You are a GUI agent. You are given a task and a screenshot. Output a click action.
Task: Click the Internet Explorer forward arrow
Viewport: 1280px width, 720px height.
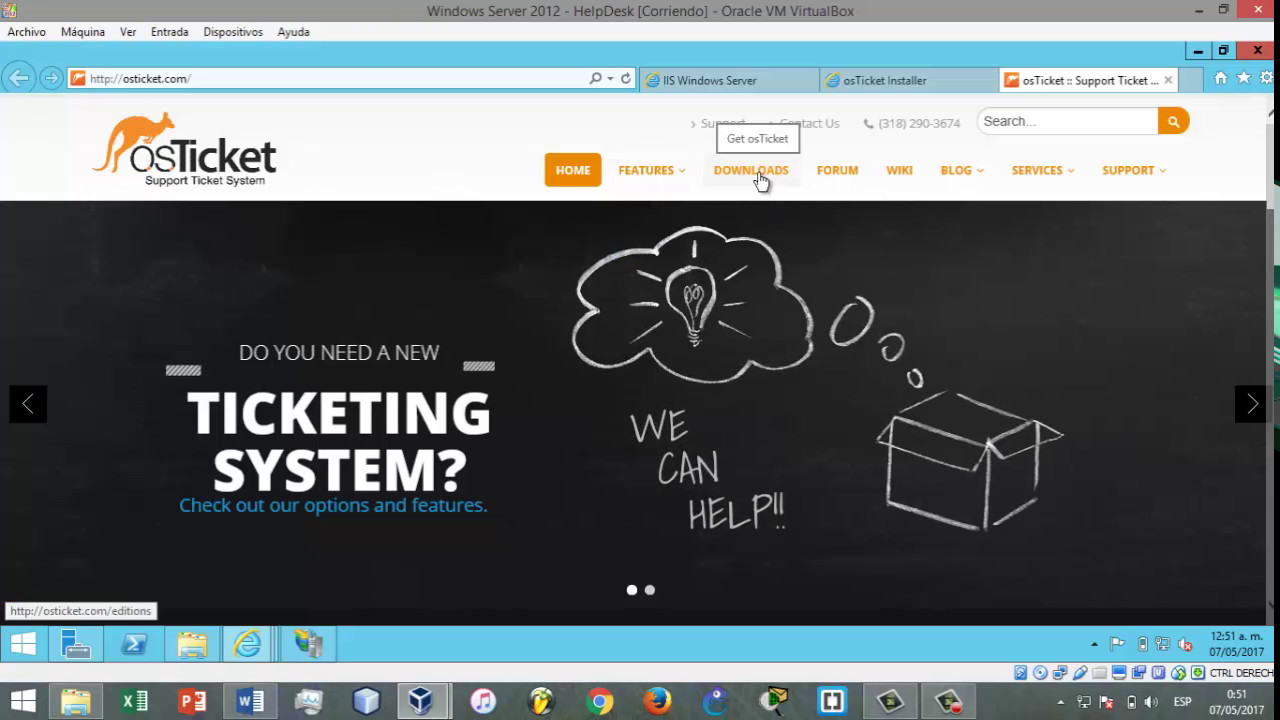point(51,78)
